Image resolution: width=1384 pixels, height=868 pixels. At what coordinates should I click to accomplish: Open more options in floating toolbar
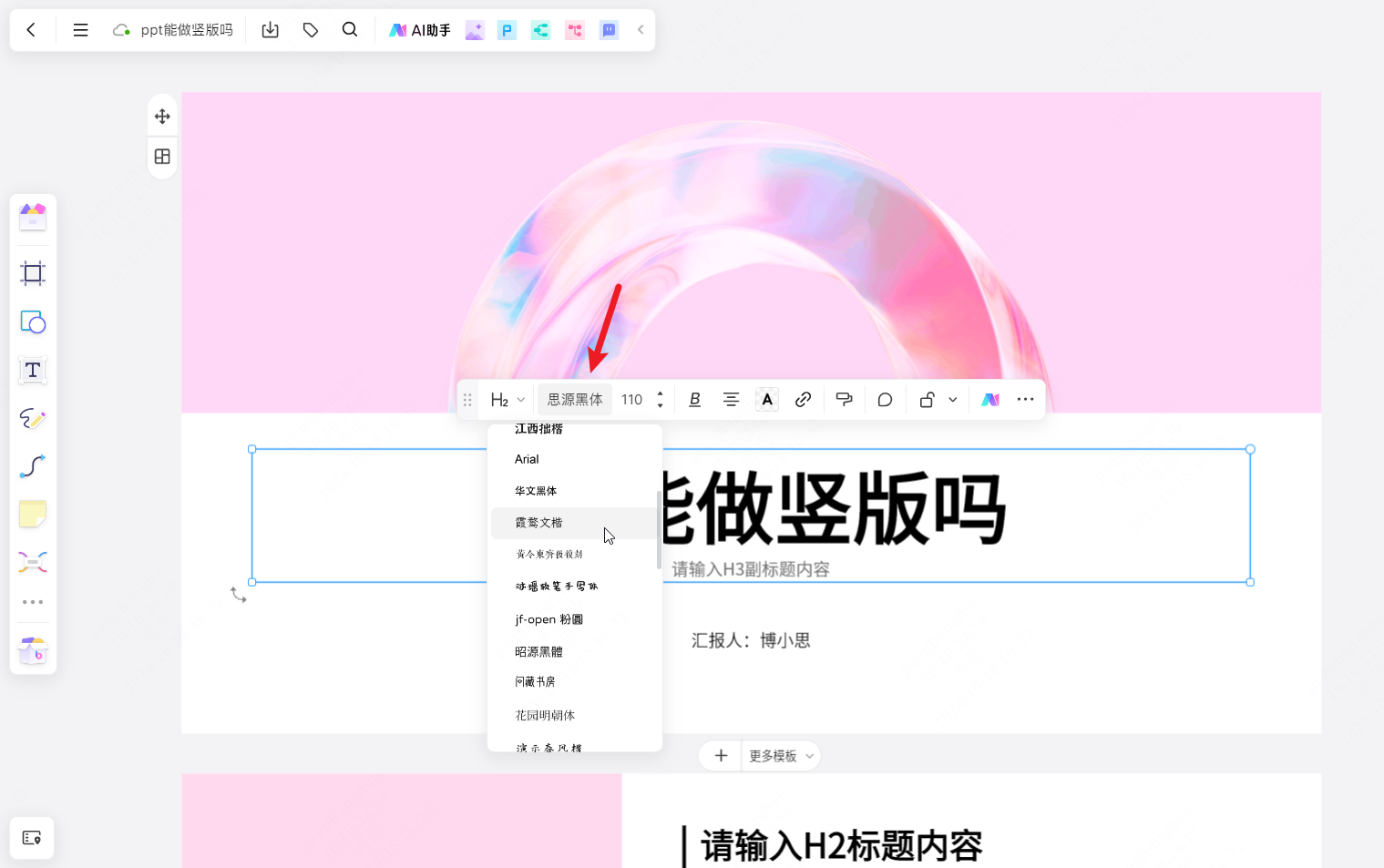click(x=1025, y=400)
